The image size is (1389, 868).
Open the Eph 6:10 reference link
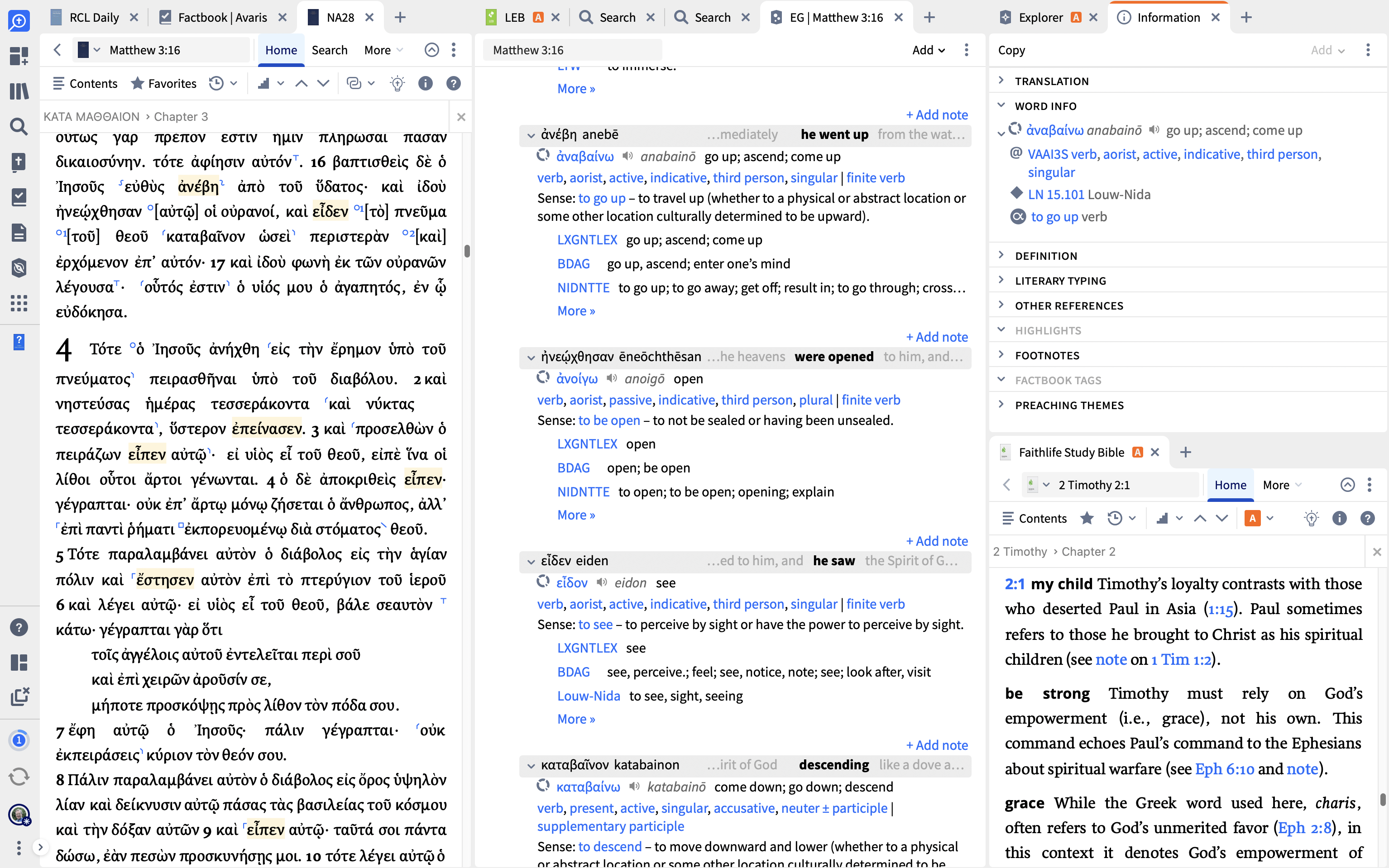(x=1224, y=769)
